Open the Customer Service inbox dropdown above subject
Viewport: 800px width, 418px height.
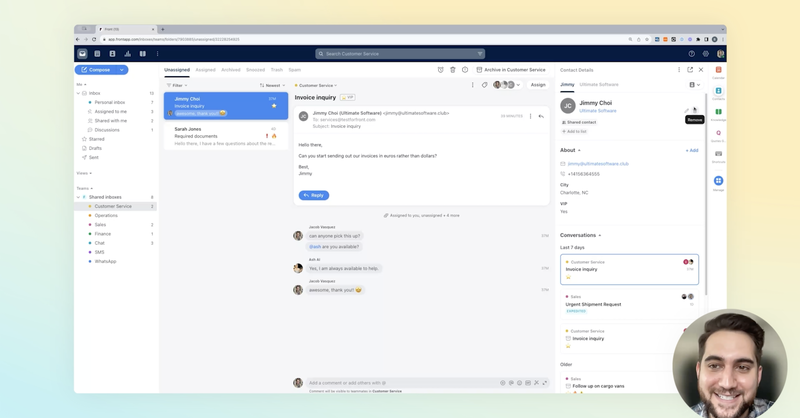316,86
